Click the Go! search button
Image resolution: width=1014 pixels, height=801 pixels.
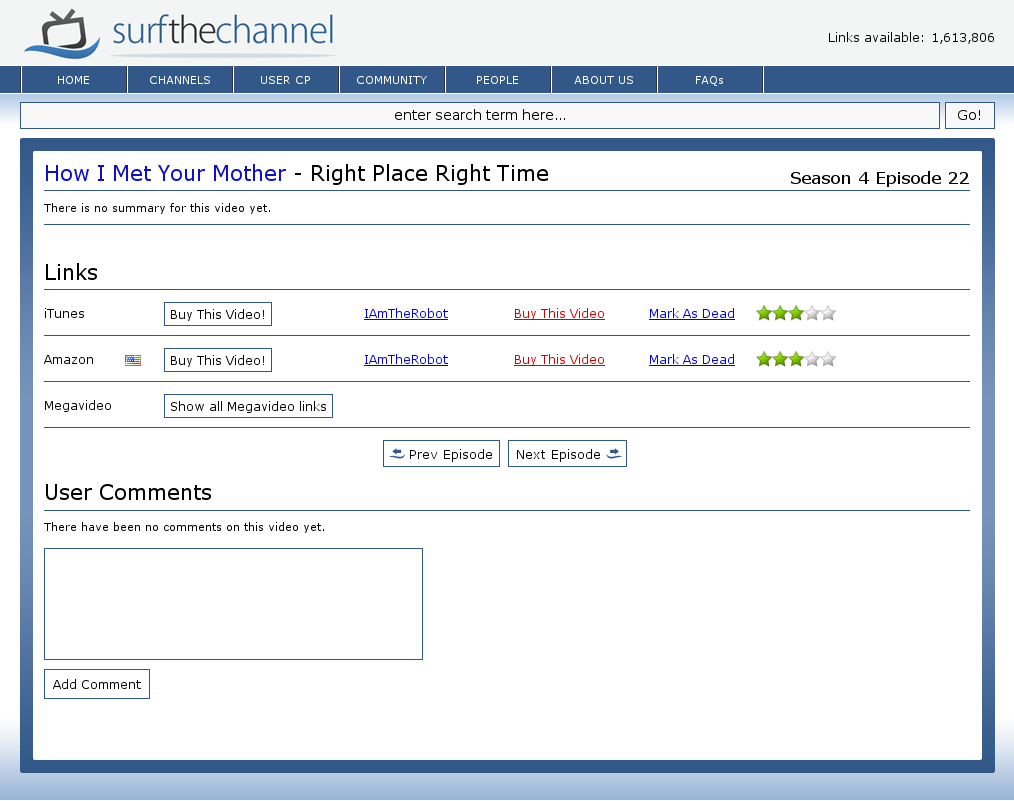click(x=969, y=115)
